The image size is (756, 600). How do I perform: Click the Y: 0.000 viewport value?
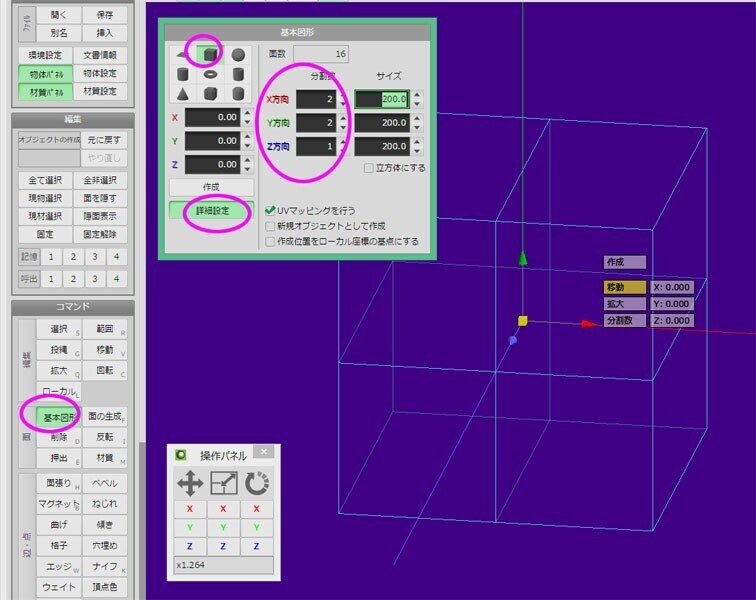click(672, 304)
